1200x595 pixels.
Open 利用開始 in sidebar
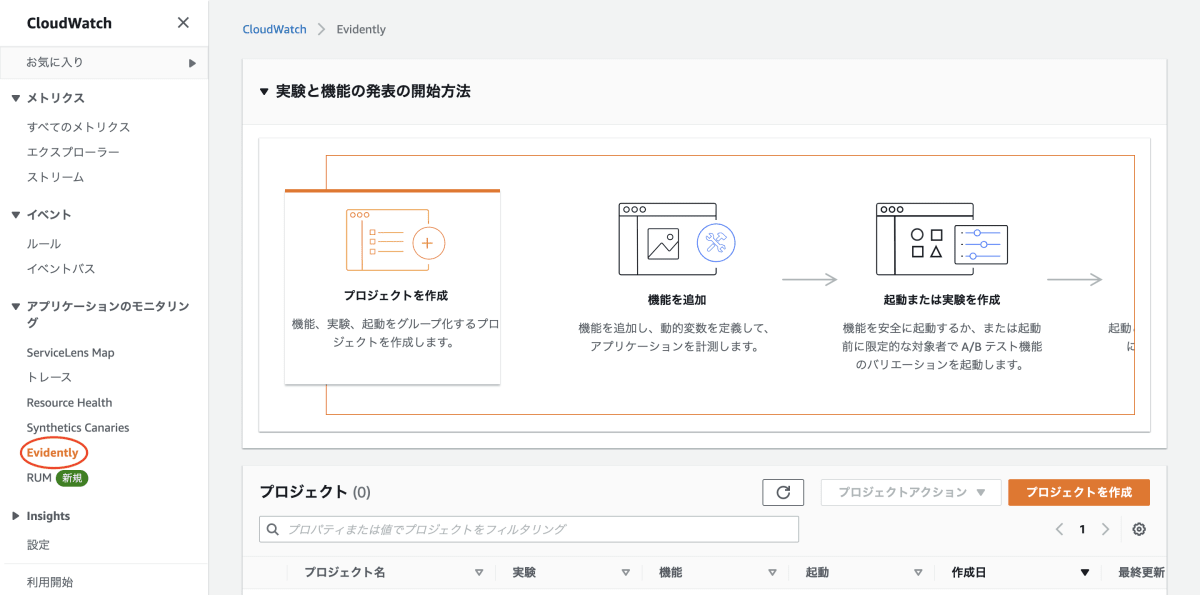50,582
